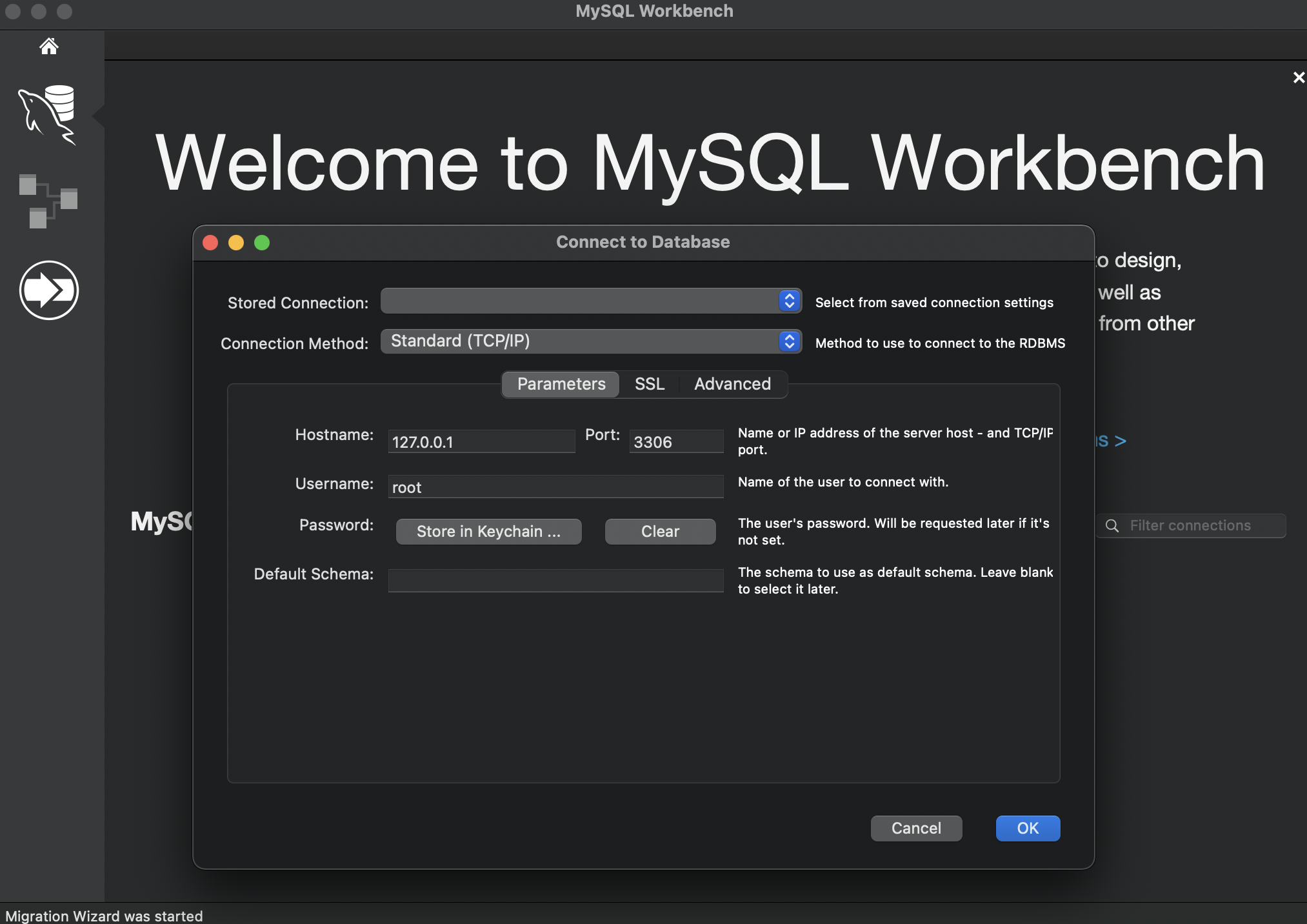Expand the Stored Connection dropdown
Screen dimensions: 1307x924
[789, 301]
